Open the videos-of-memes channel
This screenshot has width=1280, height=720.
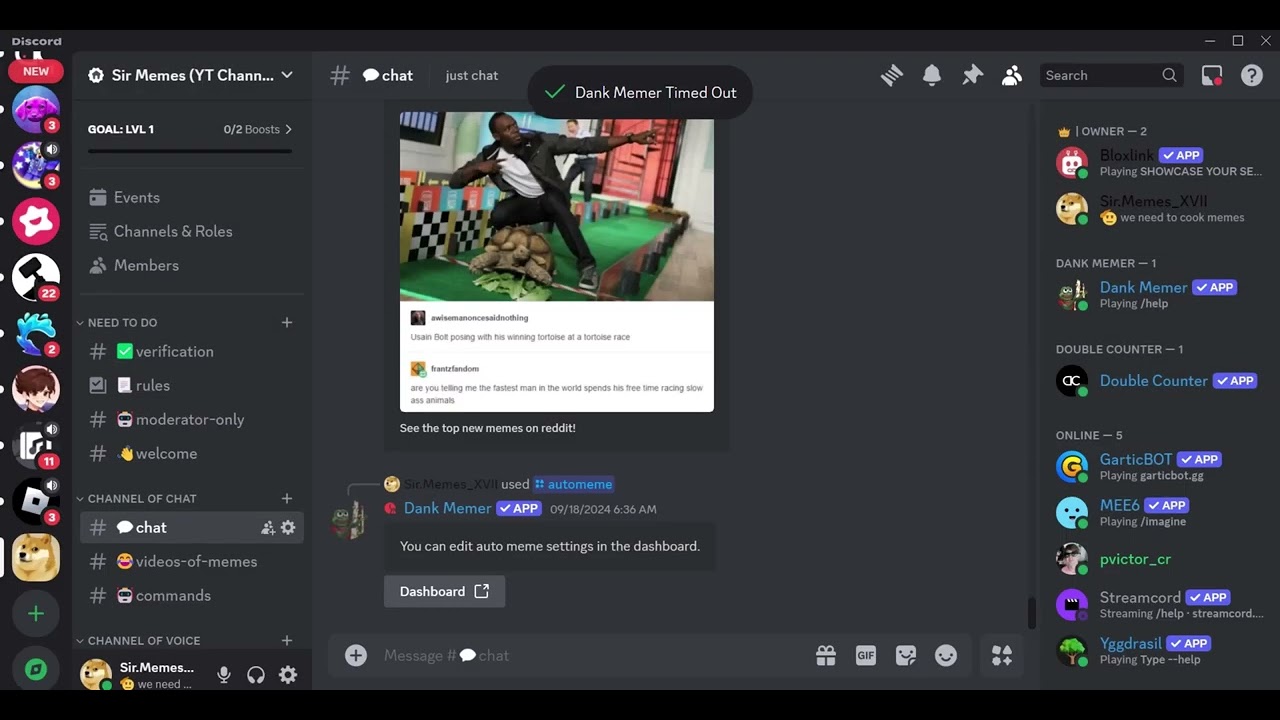(192, 561)
